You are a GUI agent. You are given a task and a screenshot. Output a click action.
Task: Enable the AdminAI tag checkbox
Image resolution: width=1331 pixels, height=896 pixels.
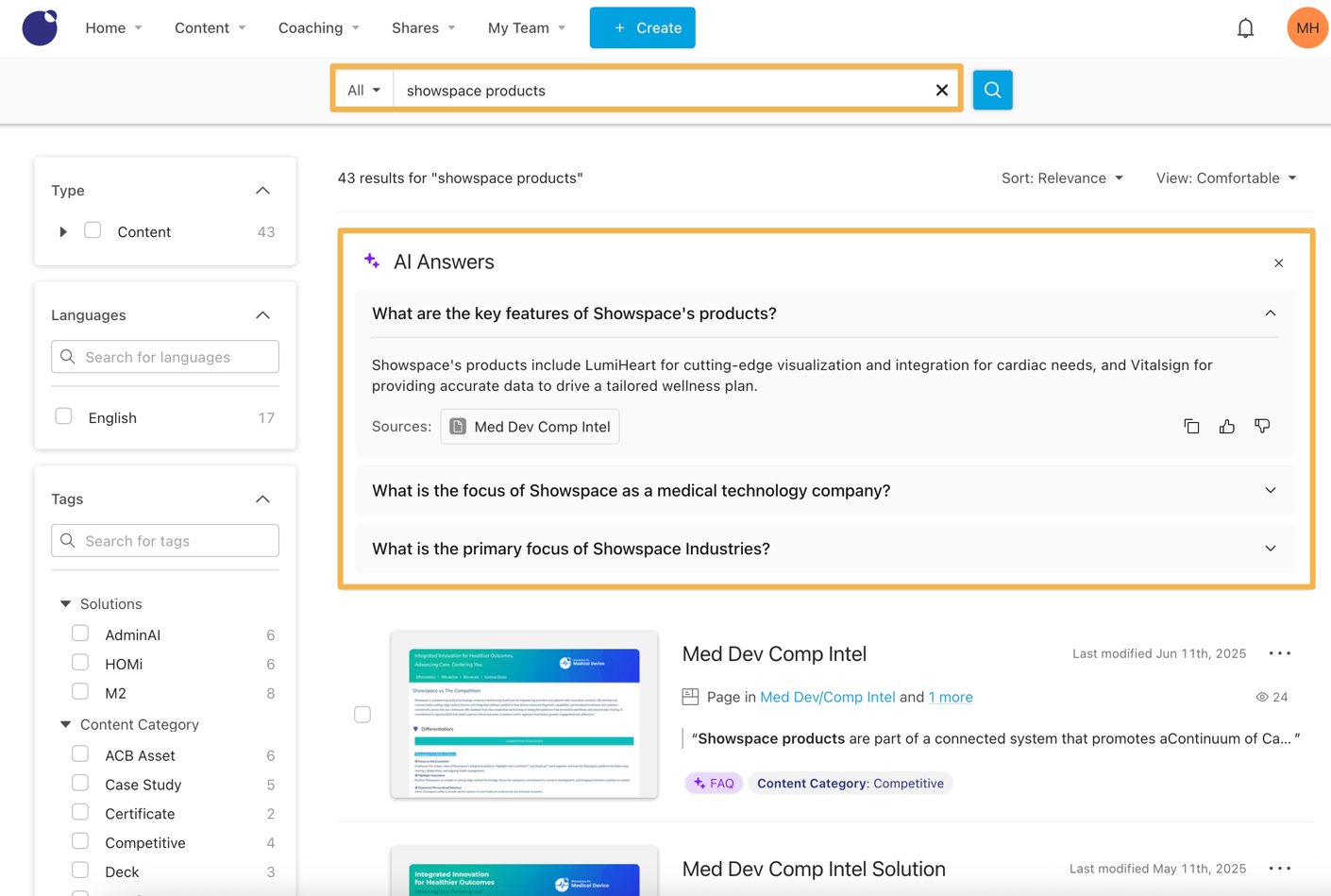tap(80, 634)
